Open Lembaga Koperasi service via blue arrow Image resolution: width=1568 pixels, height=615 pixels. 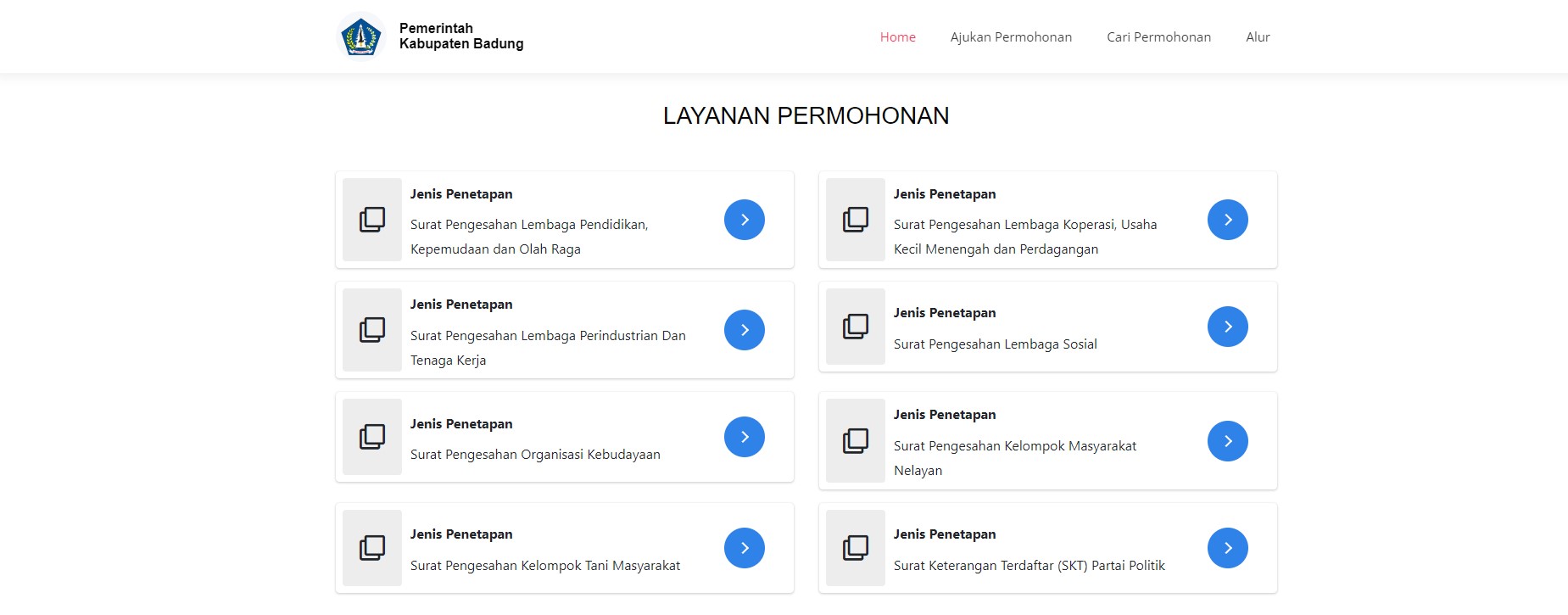point(1227,220)
